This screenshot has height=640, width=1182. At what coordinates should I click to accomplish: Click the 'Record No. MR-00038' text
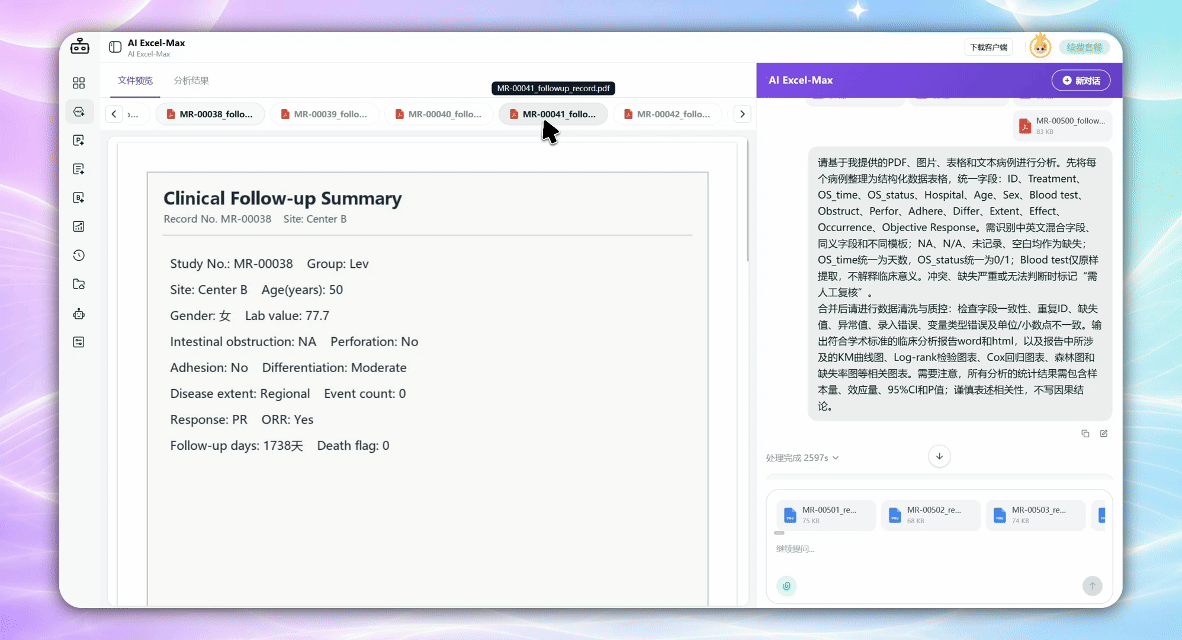click(217, 219)
